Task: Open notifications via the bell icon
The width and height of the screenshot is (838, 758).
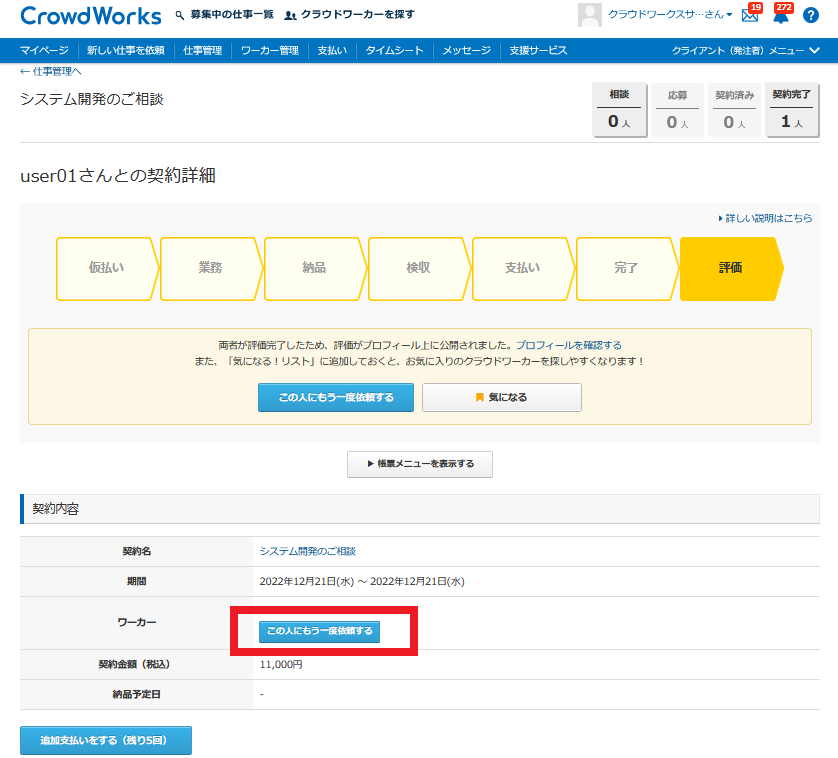Action: [780, 16]
